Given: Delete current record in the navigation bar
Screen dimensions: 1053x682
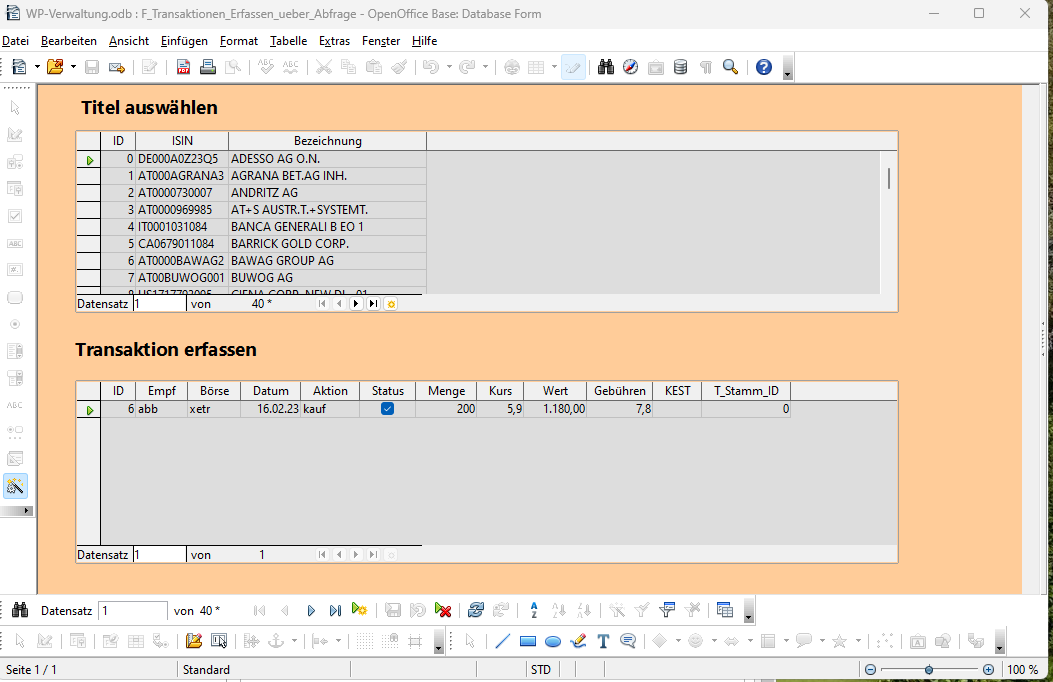Looking at the screenshot, I should 444,610.
